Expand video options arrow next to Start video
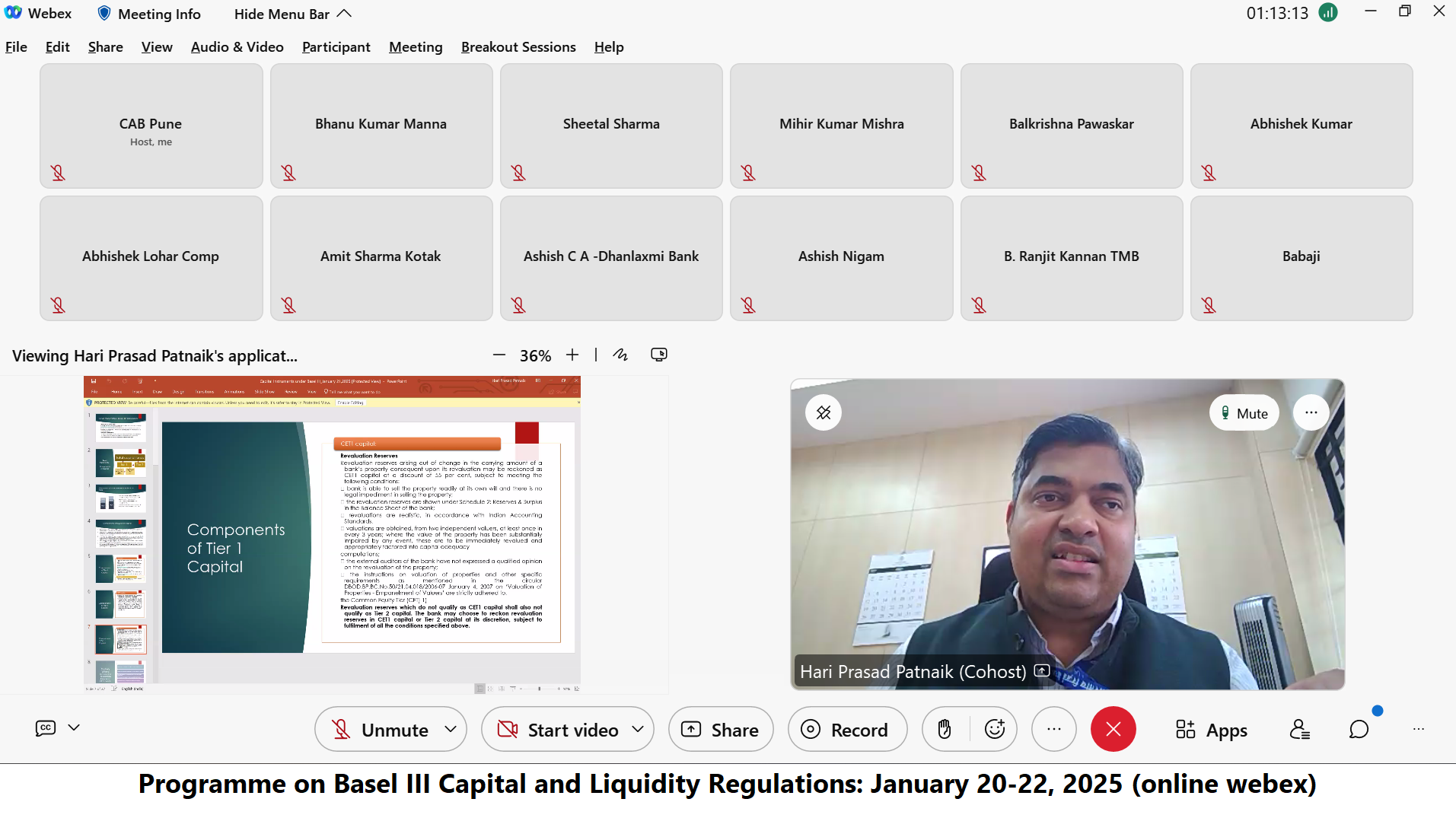Image resolution: width=1456 pixels, height=818 pixels. pyautogui.click(x=638, y=729)
